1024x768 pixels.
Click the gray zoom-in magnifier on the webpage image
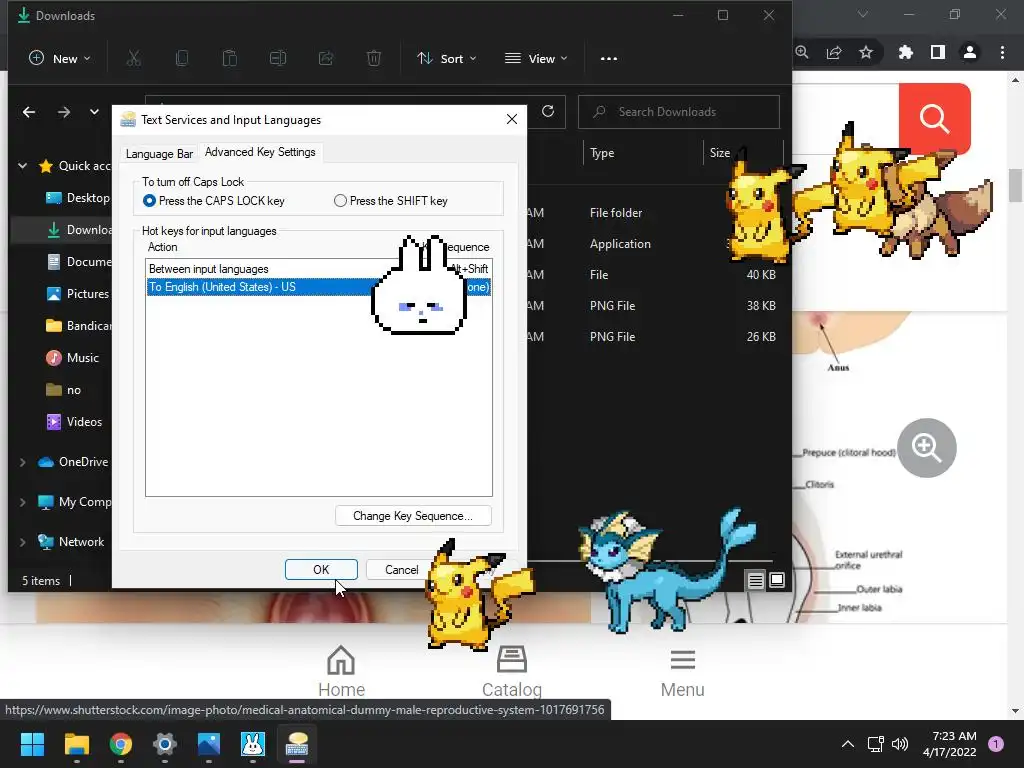point(927,448)
